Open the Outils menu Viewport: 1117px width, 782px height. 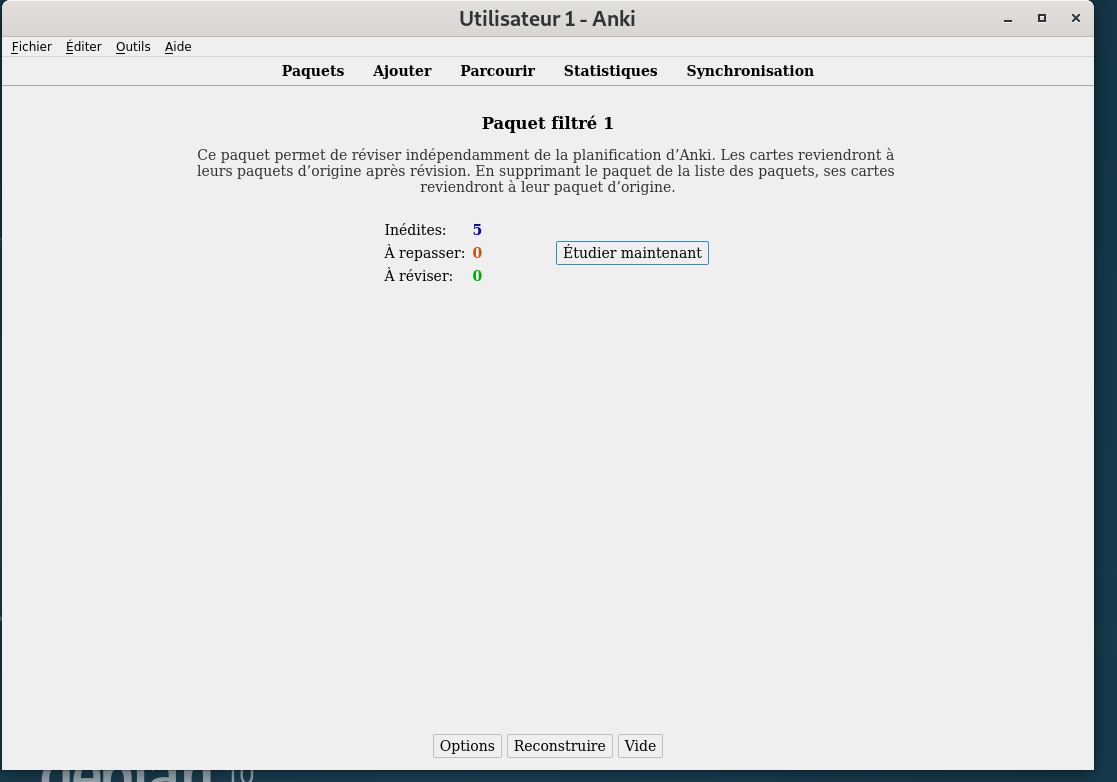coord(133,47)
